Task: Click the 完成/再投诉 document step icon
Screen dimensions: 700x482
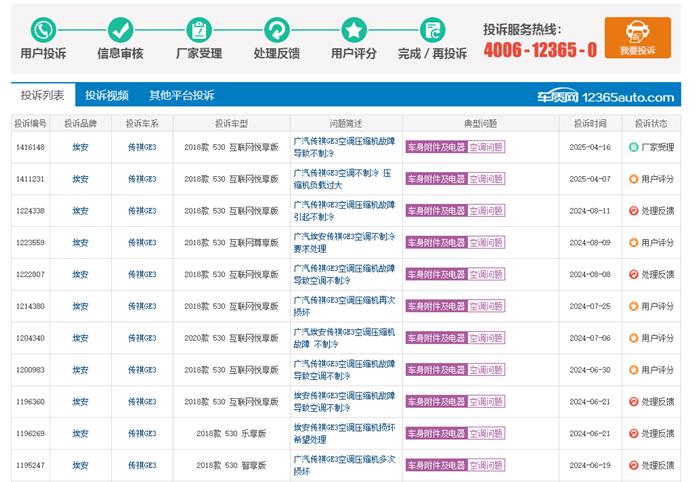Action: pos(432,30)
